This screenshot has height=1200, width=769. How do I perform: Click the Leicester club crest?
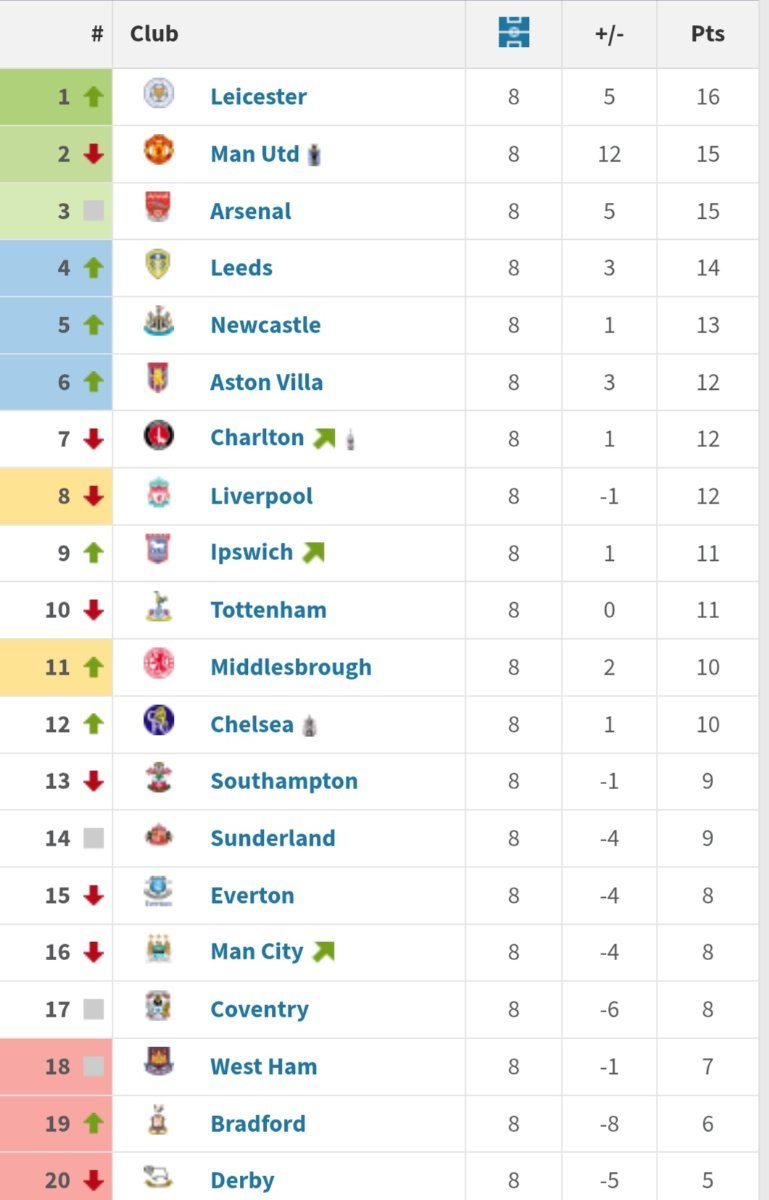click(158, 94)
